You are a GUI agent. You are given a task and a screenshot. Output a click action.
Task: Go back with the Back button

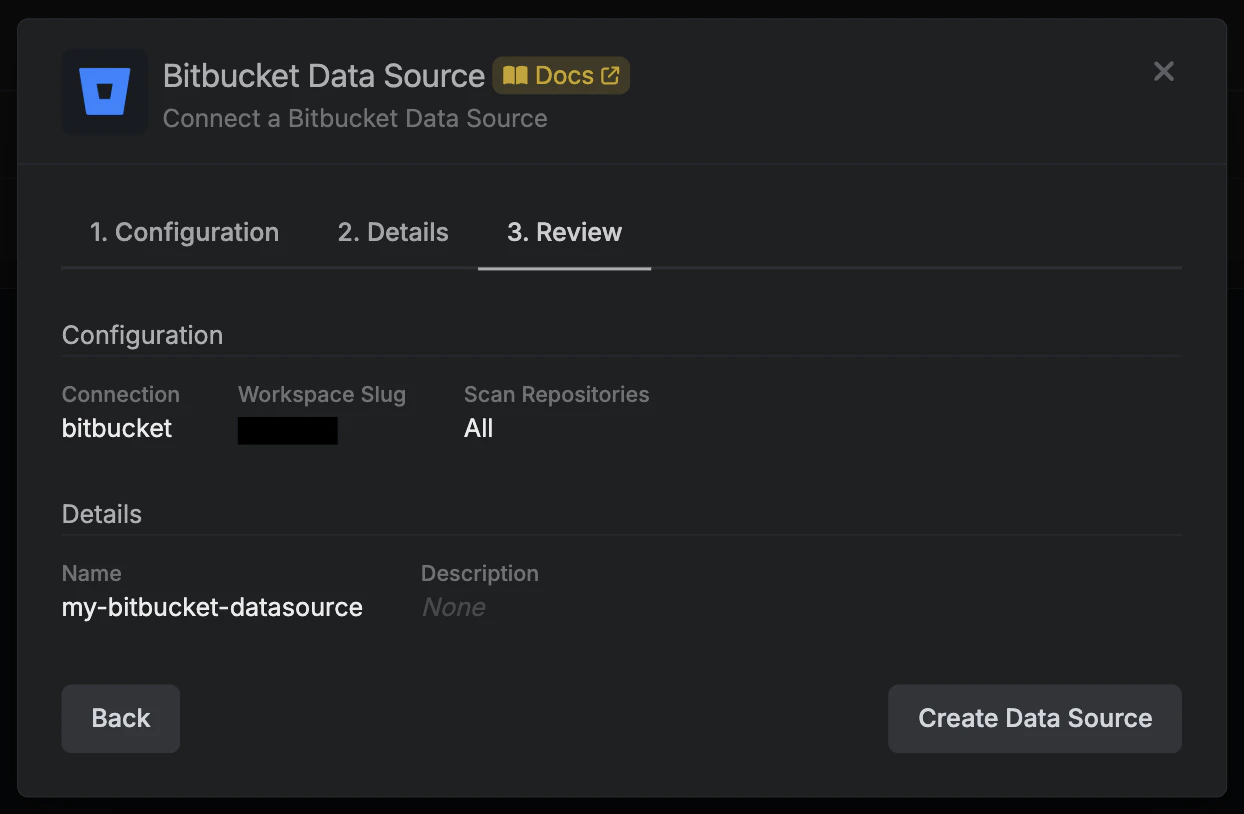(x=121, y=718)
